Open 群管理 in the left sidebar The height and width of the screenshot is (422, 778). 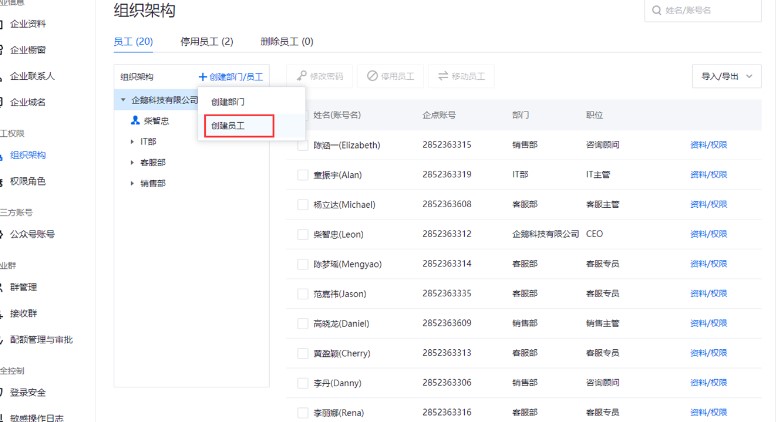click(x=24, y=287)
